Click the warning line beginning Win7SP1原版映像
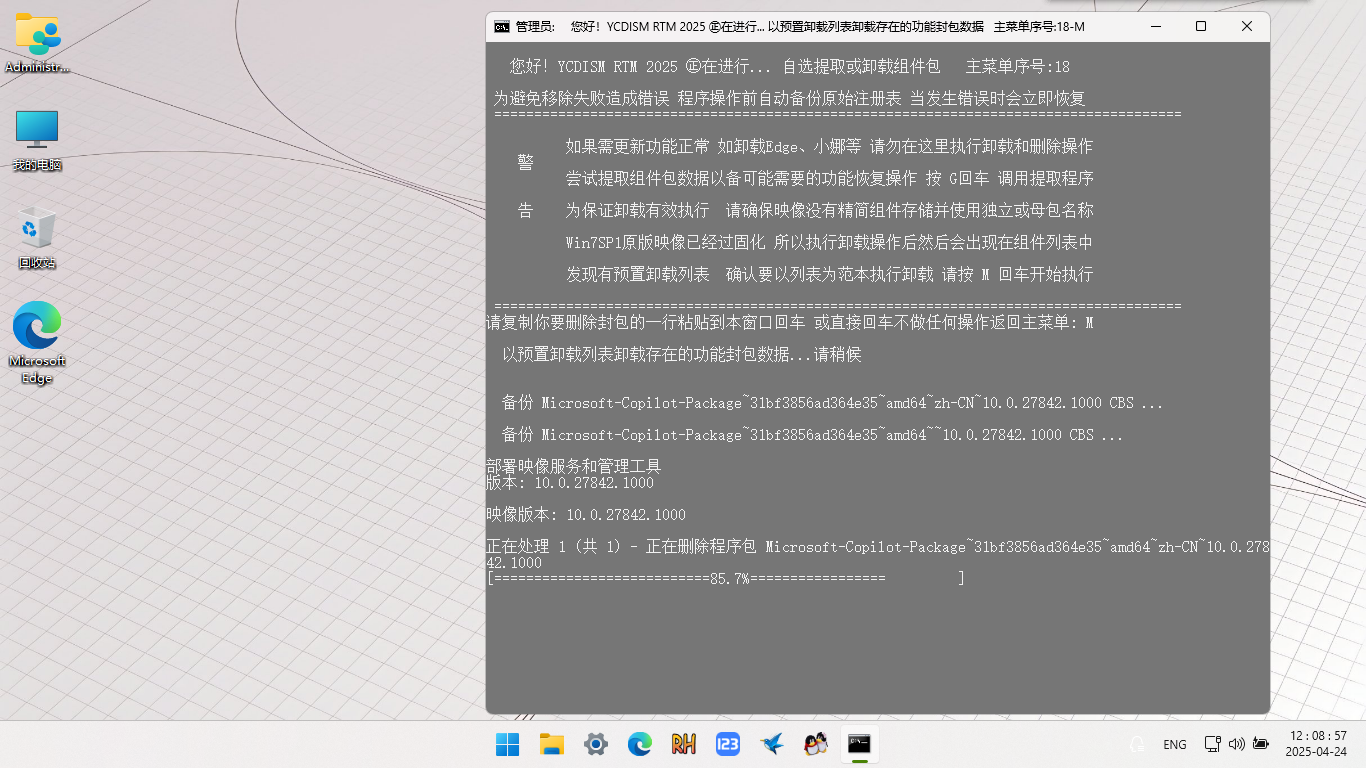The width and height of the screenshot is (1366, 768). (829, 243)
